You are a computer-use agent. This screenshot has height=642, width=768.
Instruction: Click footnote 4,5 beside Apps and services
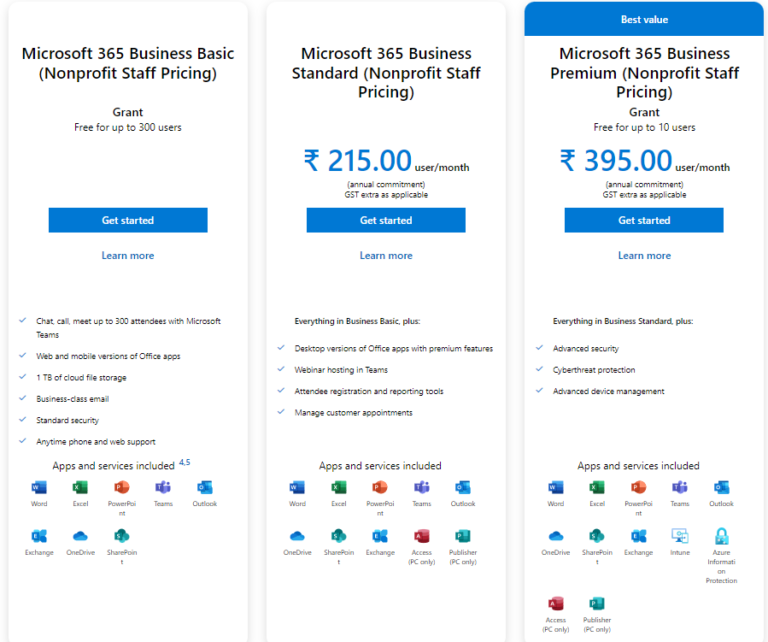coord(184,462)
